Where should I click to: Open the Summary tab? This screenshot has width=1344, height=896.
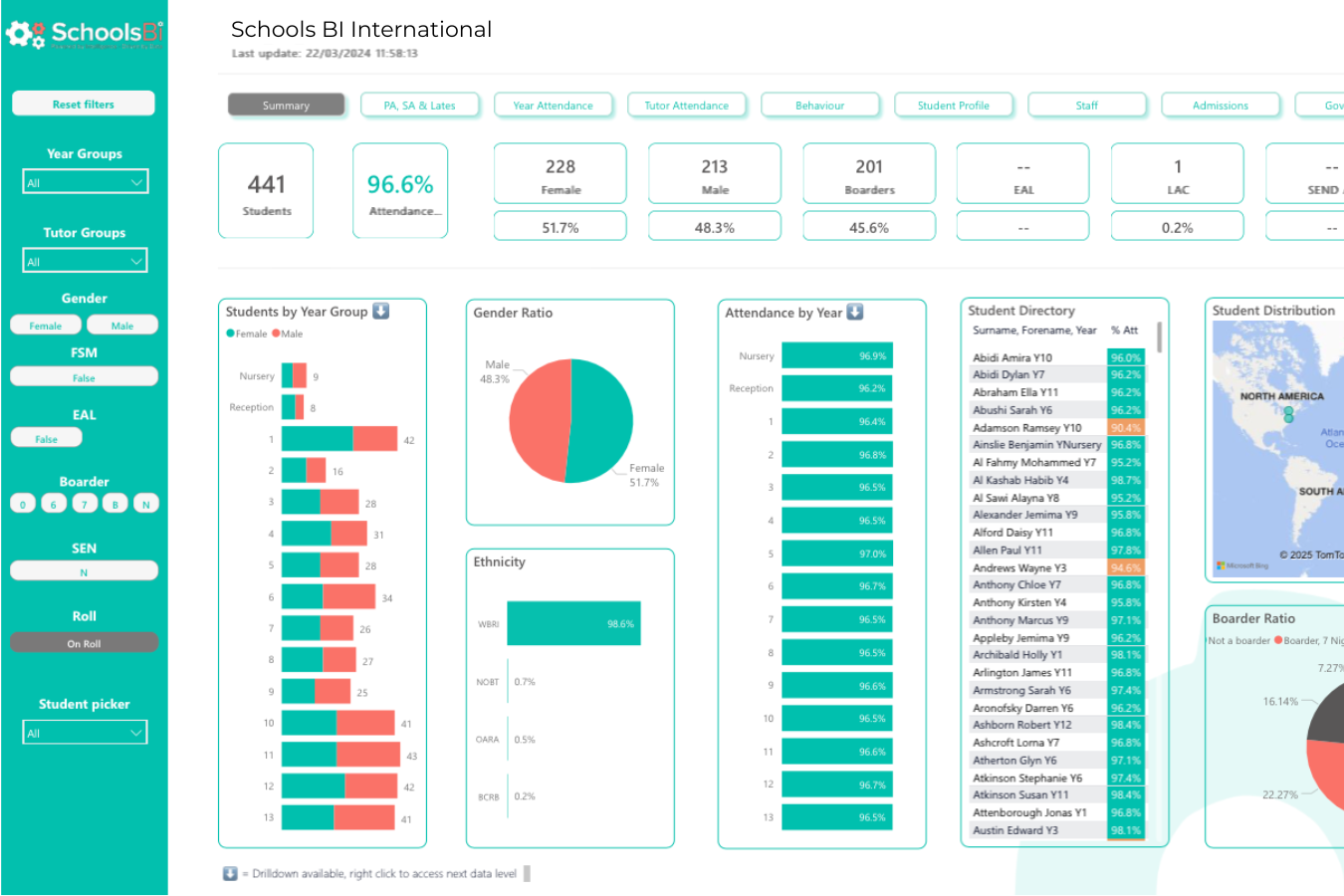pyautogui.click(x=286, y=105)
